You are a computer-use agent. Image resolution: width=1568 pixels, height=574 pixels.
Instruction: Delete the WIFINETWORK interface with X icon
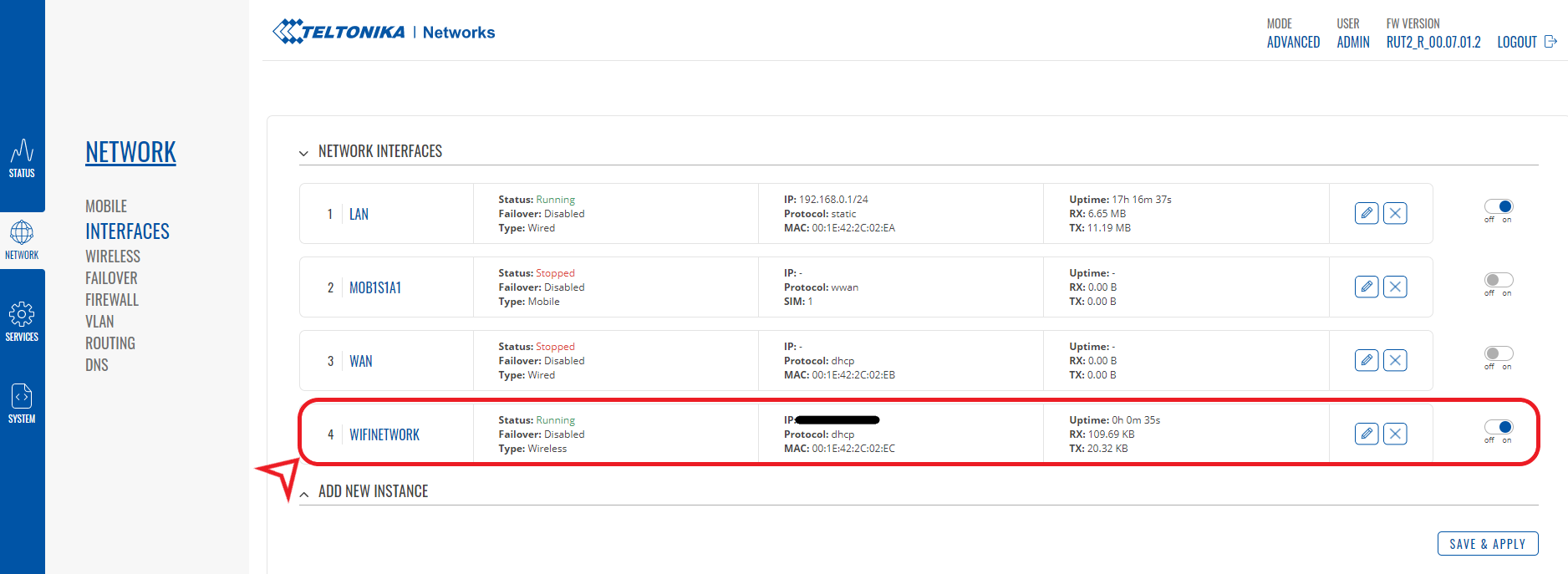pyautogui.click(x=1394, y=434)
